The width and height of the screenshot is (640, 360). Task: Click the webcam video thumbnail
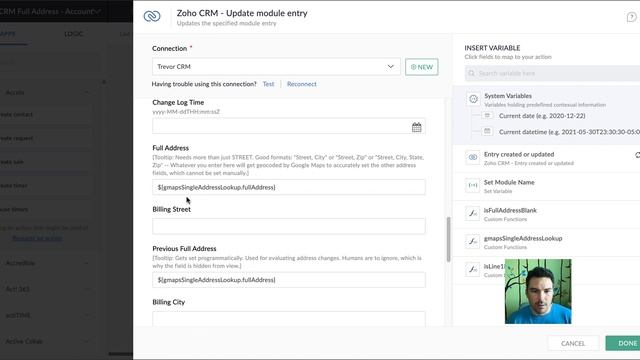point(538,291)
